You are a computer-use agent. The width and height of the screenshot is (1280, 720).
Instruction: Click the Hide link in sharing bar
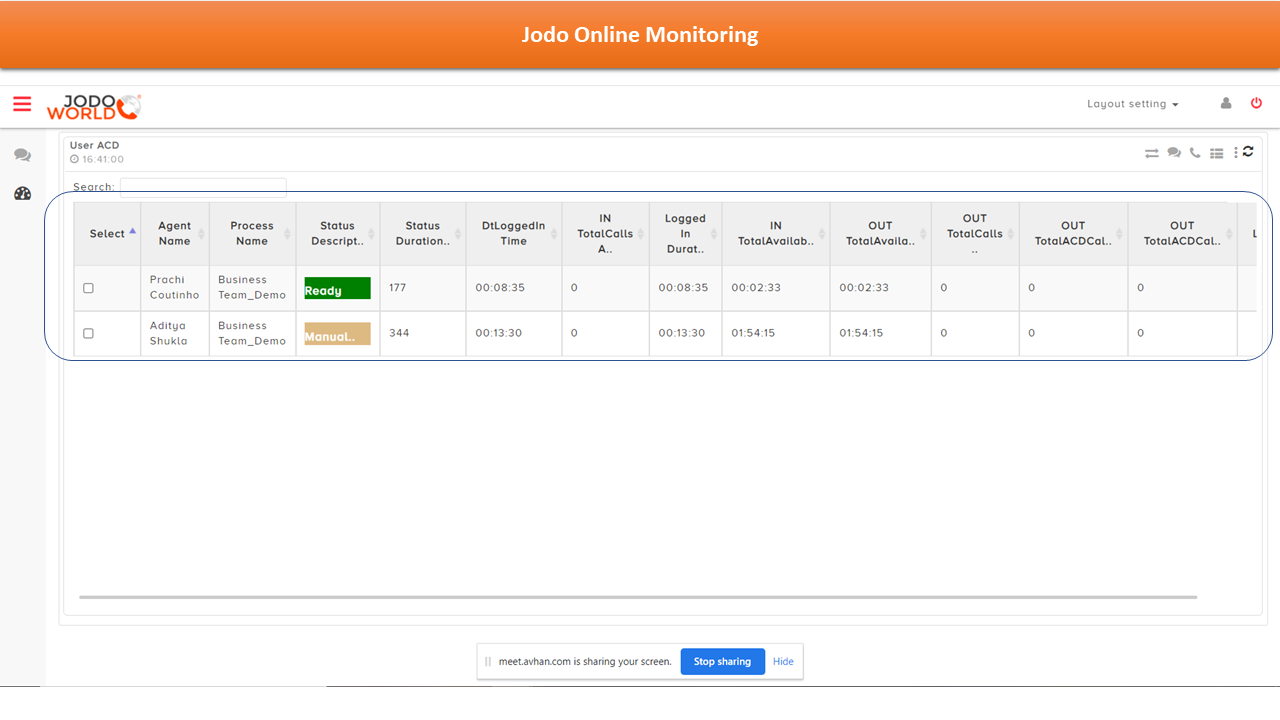pyautogui.click(x=783, y=661)
